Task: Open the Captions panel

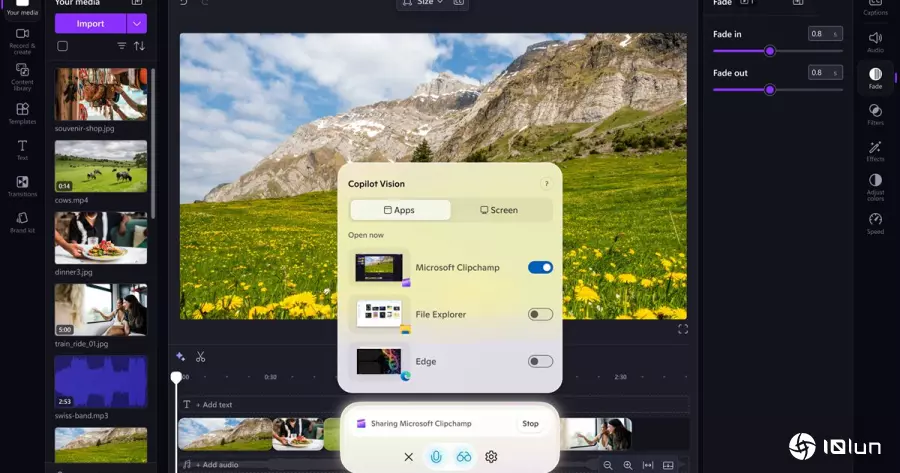Action: [875, 7]
